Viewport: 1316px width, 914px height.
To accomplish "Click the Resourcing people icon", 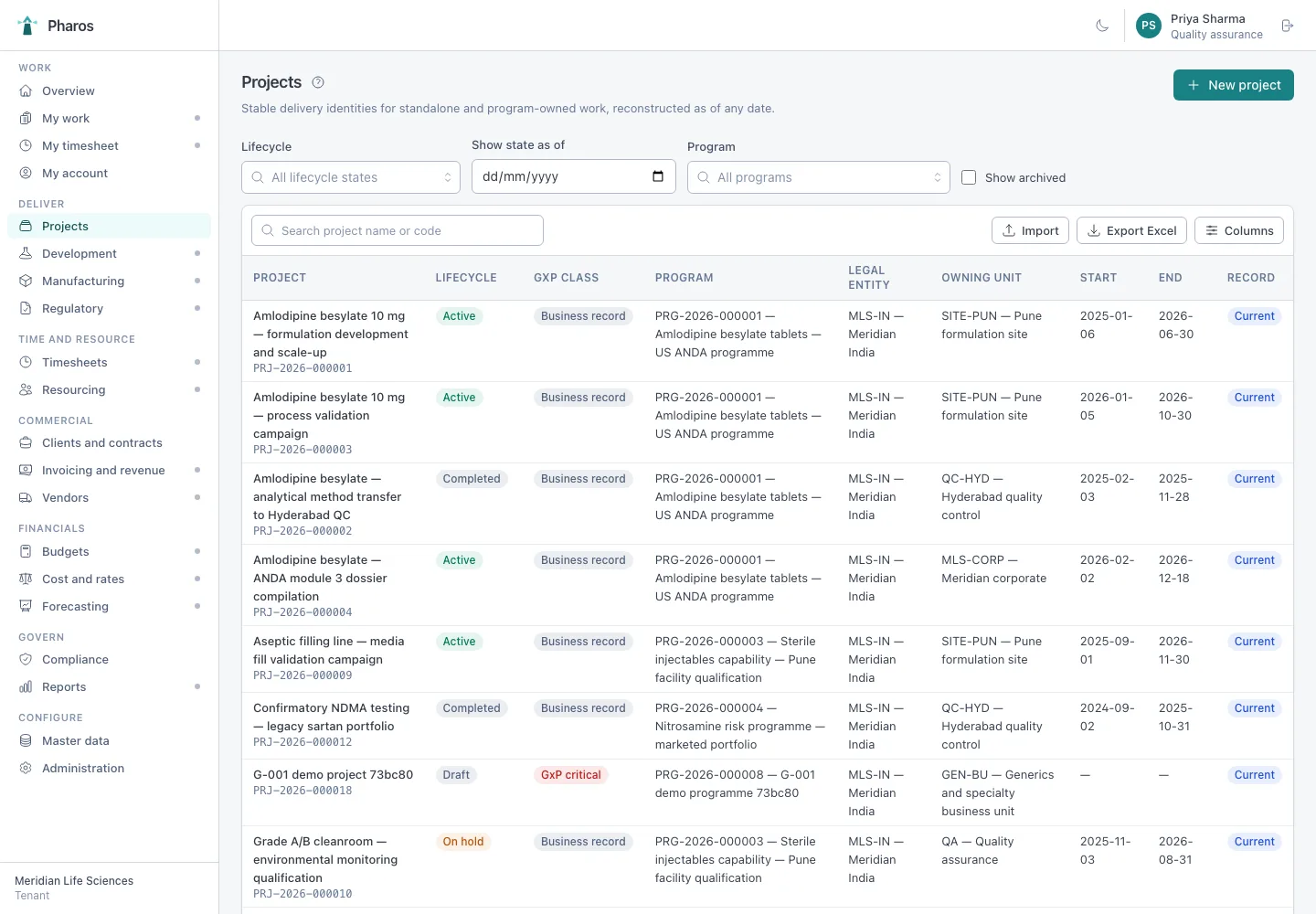I will [26, 389].
